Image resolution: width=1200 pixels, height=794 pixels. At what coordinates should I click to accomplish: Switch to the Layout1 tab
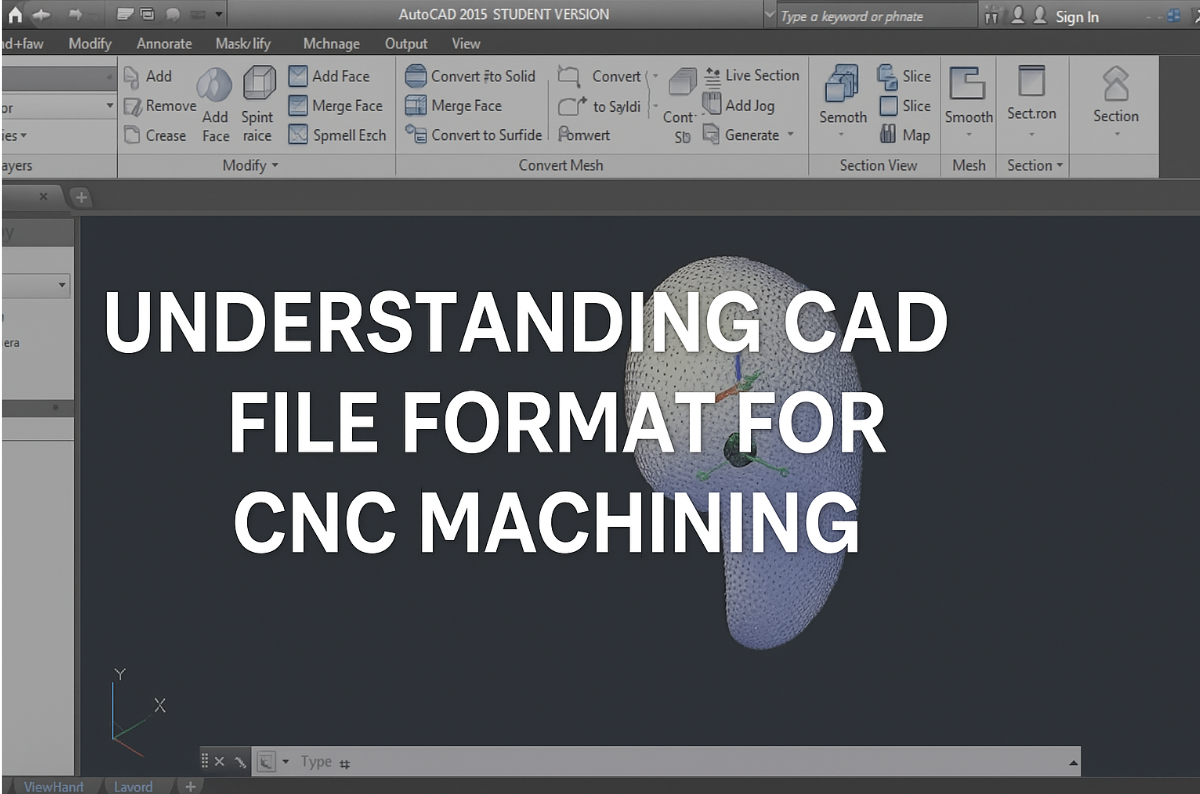[x=133, y=787]
